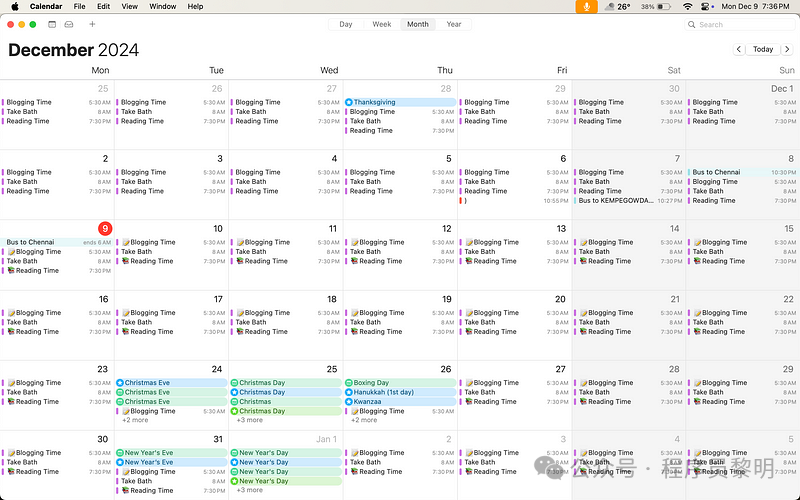Open Bus to Chennai ending 6 AM on the 9th
The width and height of the screenshot is (800, 500).
57,242
